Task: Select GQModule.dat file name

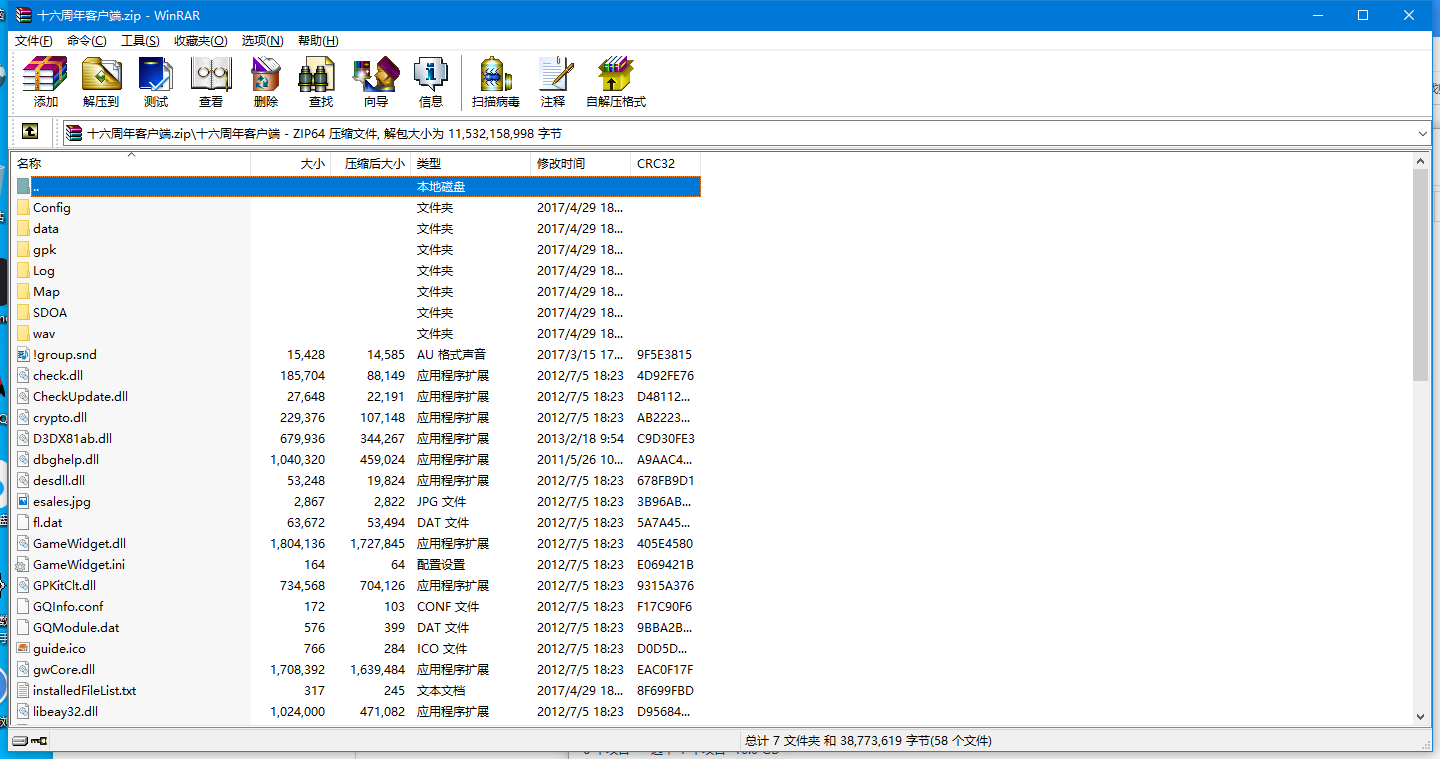Action: tap(76, 628)
